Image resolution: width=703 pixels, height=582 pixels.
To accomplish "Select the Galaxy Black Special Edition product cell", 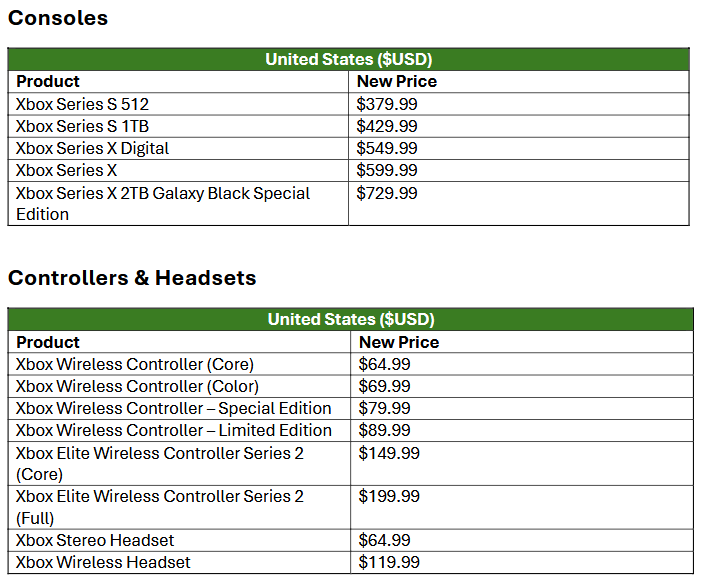I will coord(163,203).
